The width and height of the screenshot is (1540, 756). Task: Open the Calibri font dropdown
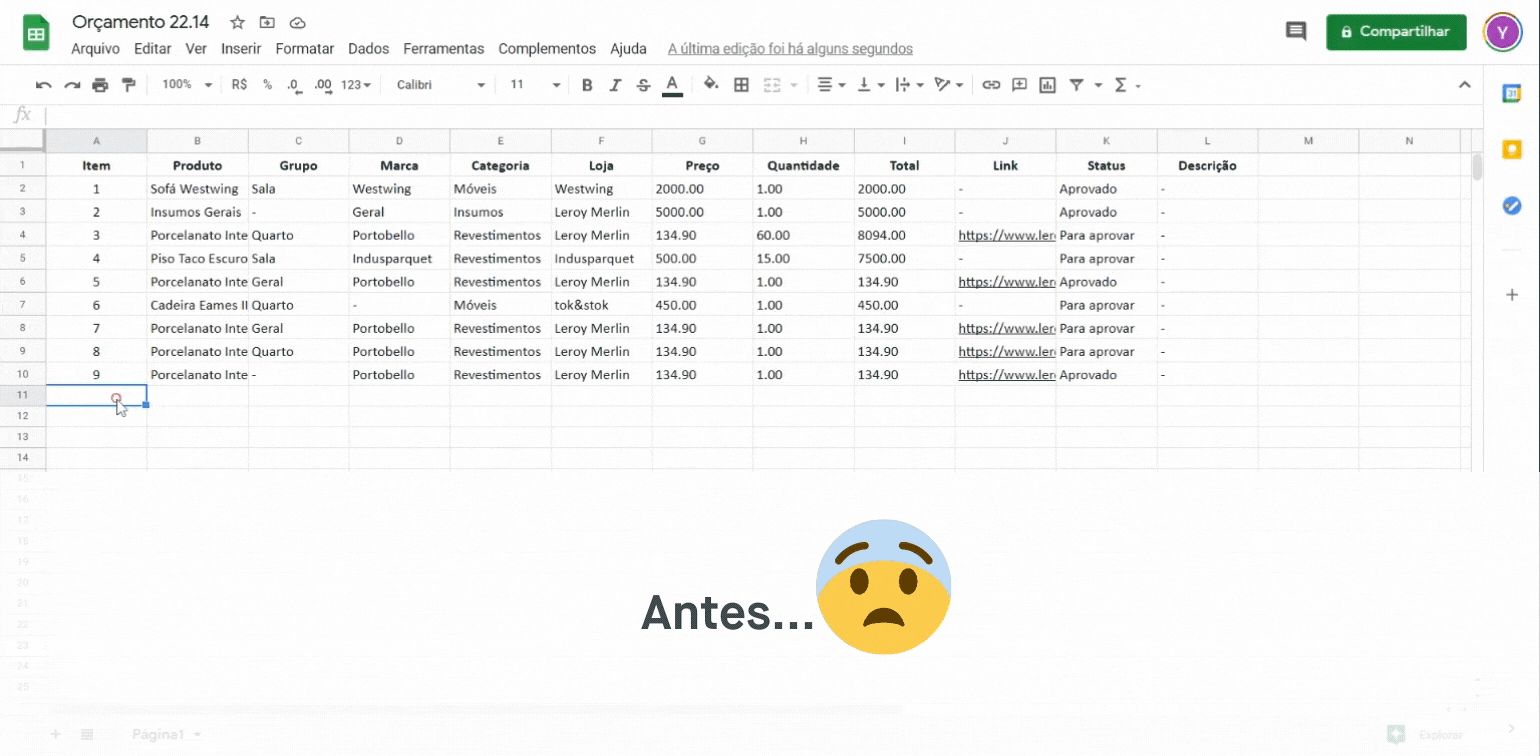440,85
